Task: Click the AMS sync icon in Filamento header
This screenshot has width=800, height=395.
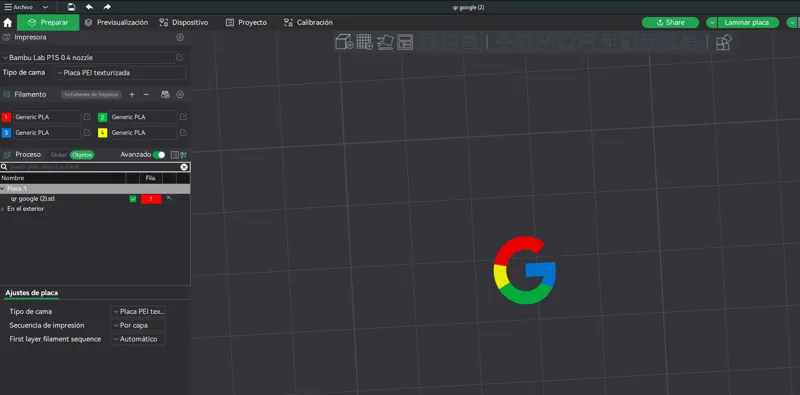Action: (x=165, y=94)
